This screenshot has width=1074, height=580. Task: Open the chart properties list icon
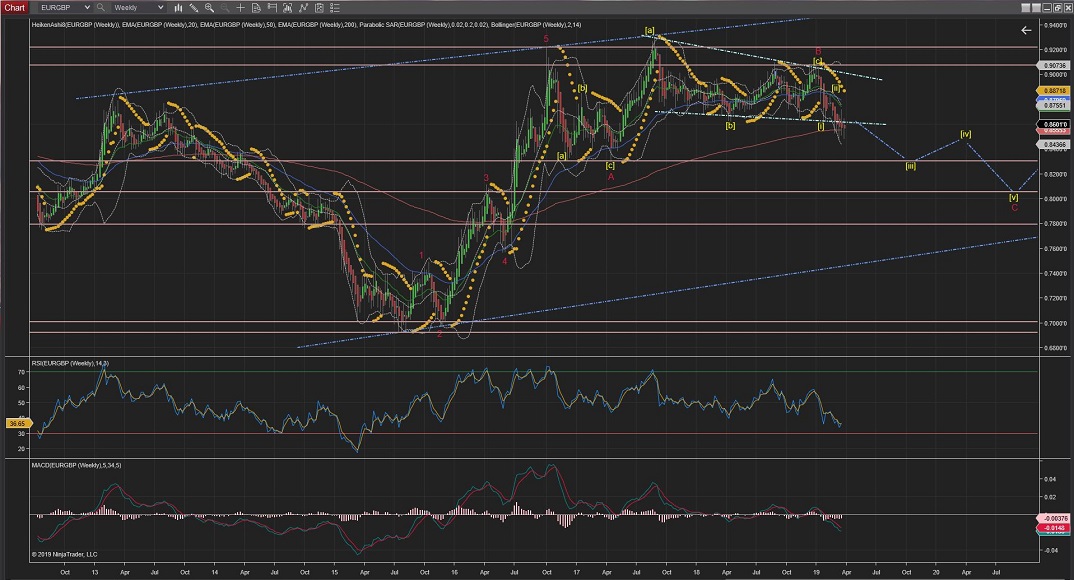335,8
